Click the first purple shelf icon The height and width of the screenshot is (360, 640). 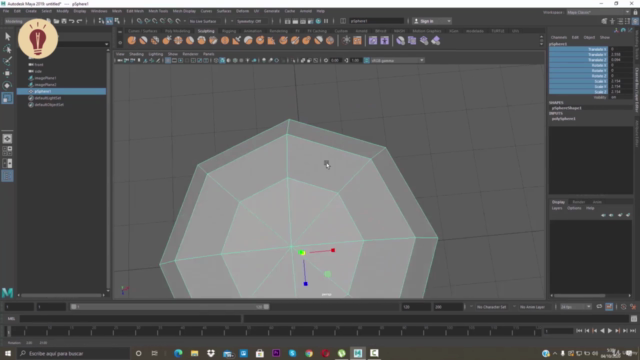(x=373, y=40)
